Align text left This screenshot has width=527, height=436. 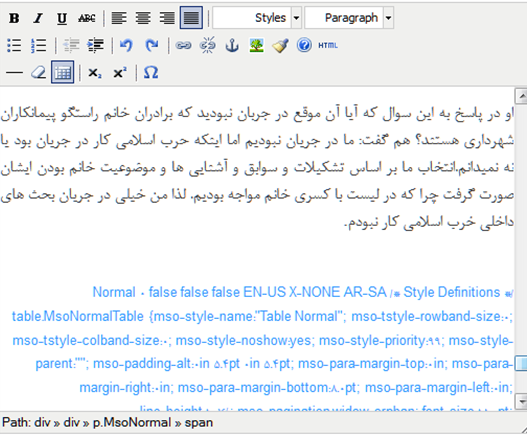point(119,18)
